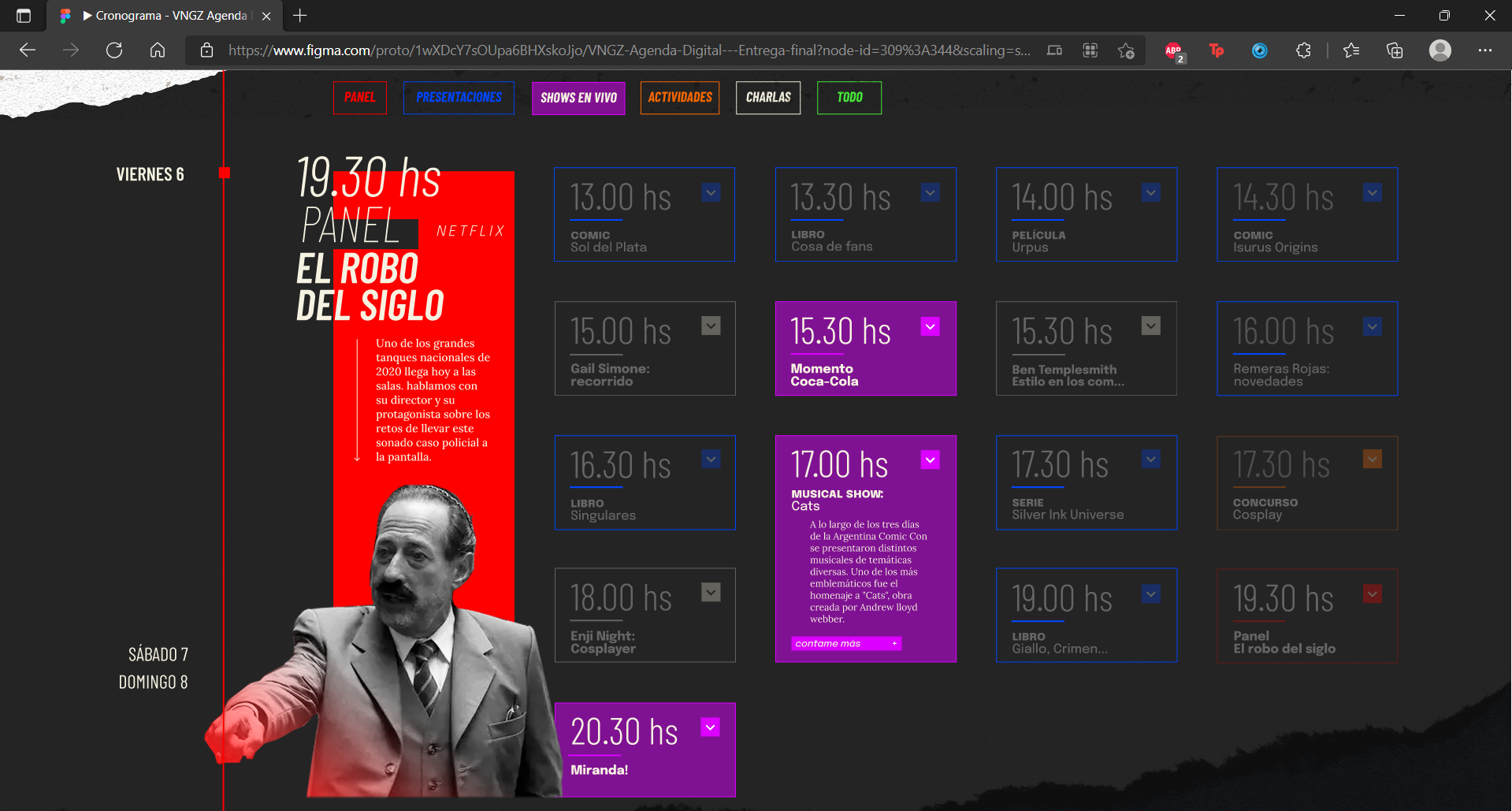Image resolution: width=1512 pixels, height=811 pixels.
Task: Expand the 16.00 hs Remeras Rojas card
Action: (1373, 326)
